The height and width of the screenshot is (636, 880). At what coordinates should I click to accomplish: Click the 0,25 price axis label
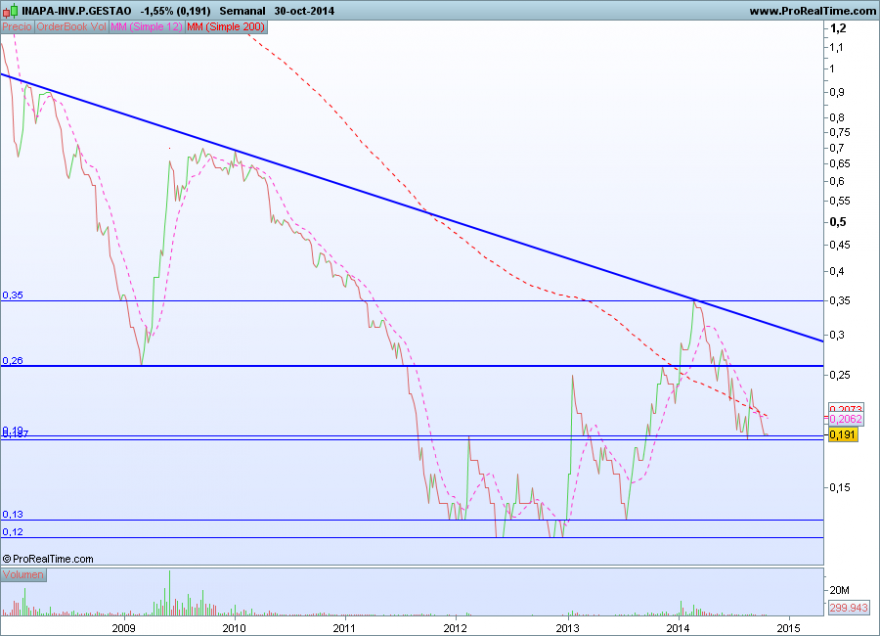840,375
